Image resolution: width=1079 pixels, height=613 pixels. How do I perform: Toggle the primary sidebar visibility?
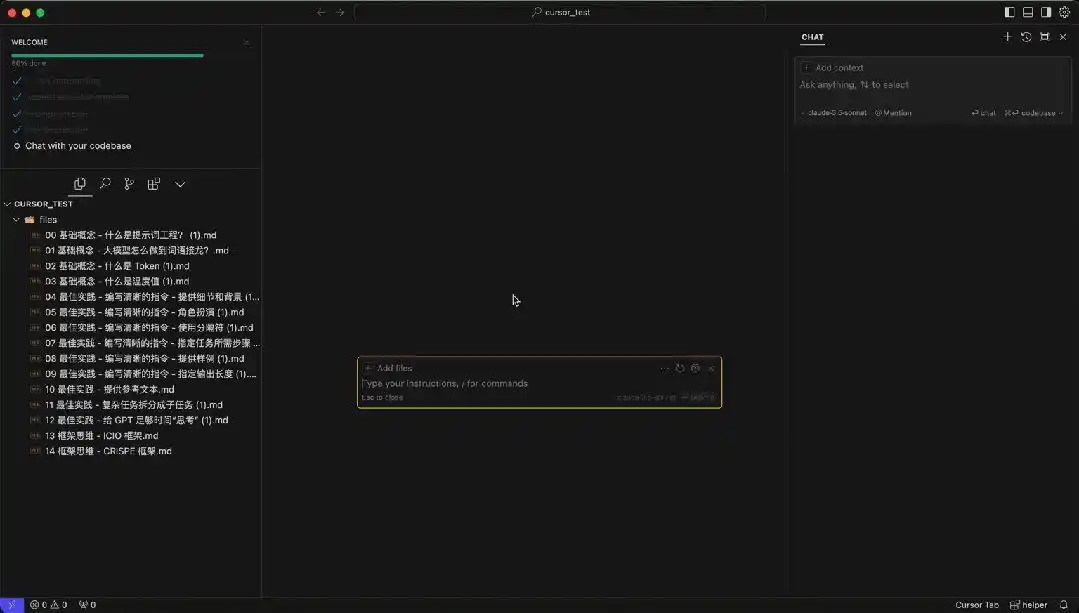(1009, 12)
